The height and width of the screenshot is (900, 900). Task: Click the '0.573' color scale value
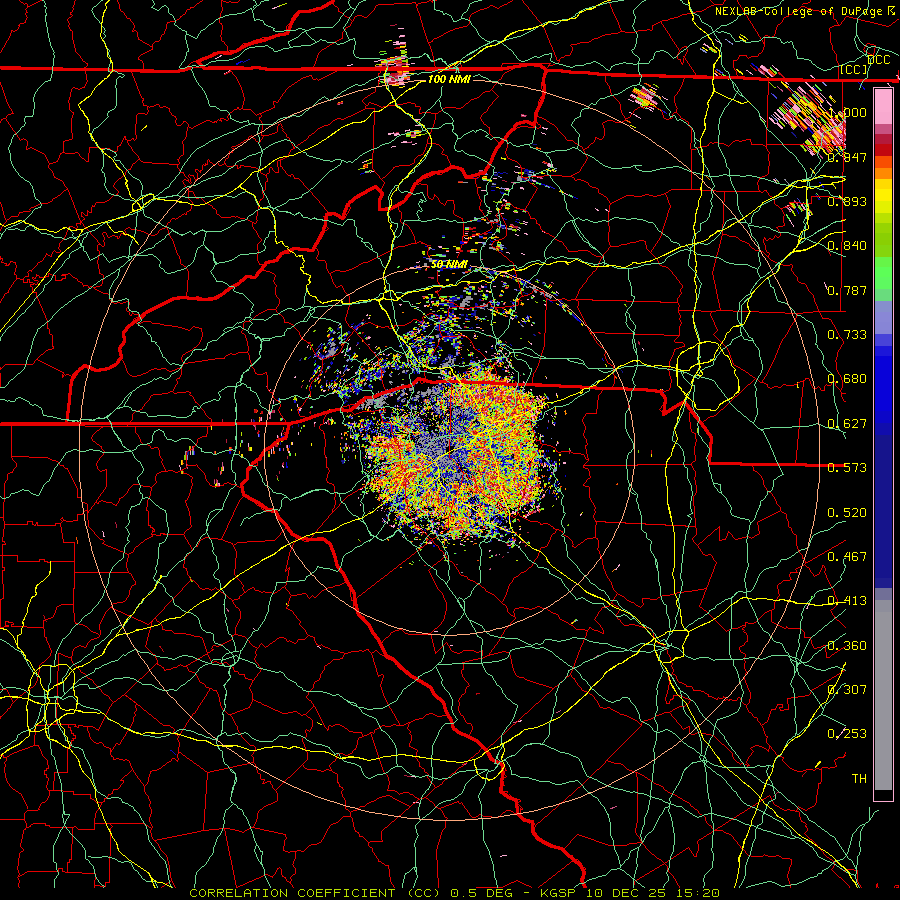click(847, 468)
